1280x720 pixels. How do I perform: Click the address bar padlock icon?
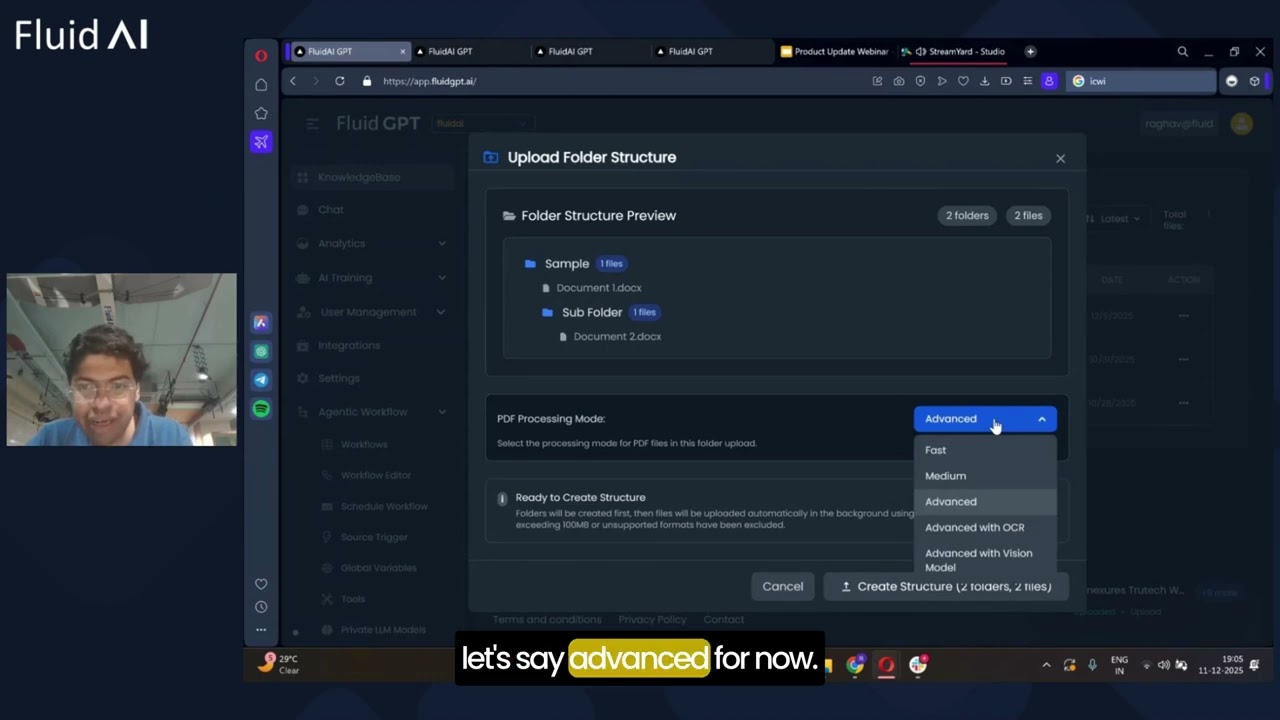(367, 81)
